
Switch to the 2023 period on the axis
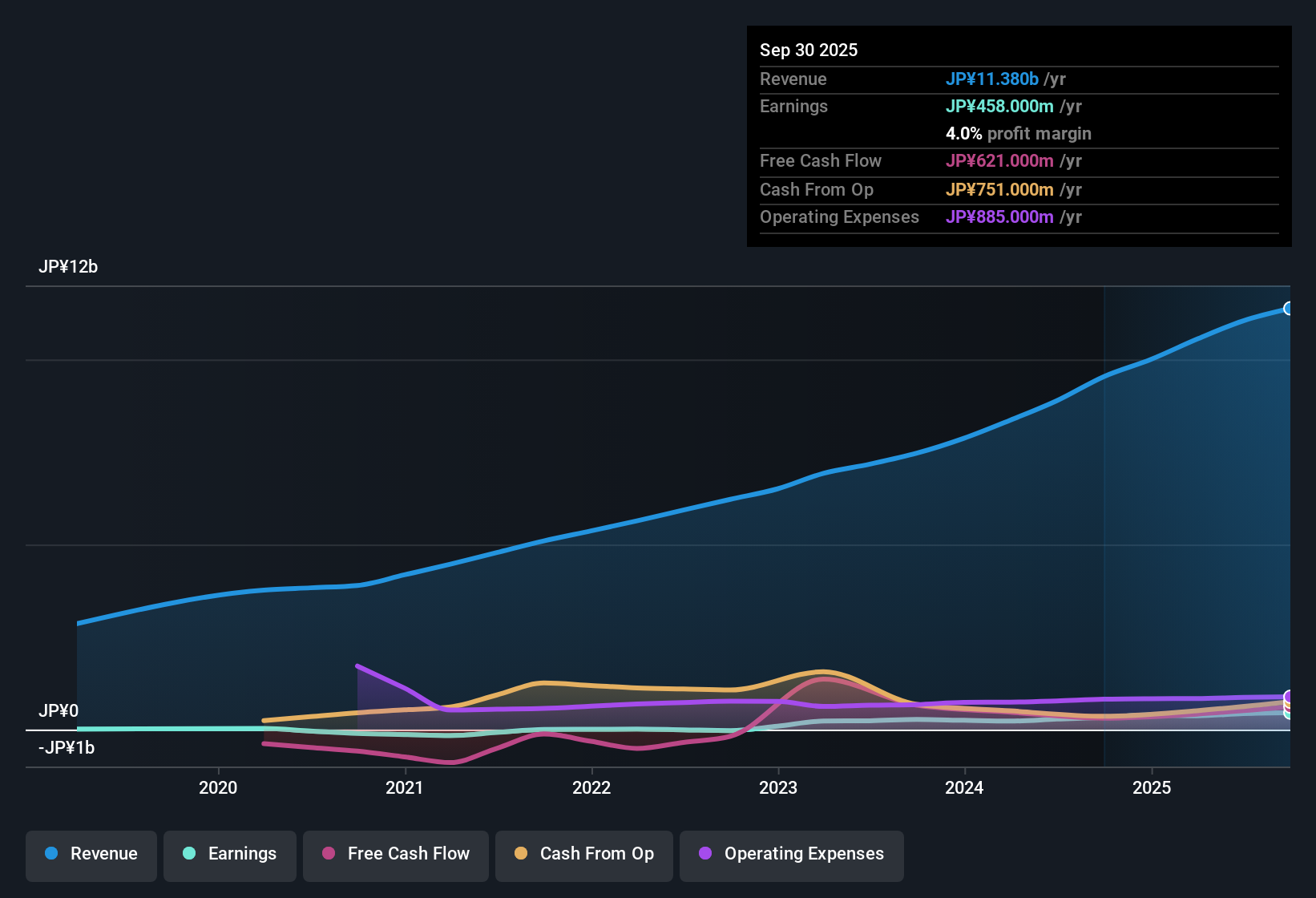pyautogui.click(x=779, y=788)
